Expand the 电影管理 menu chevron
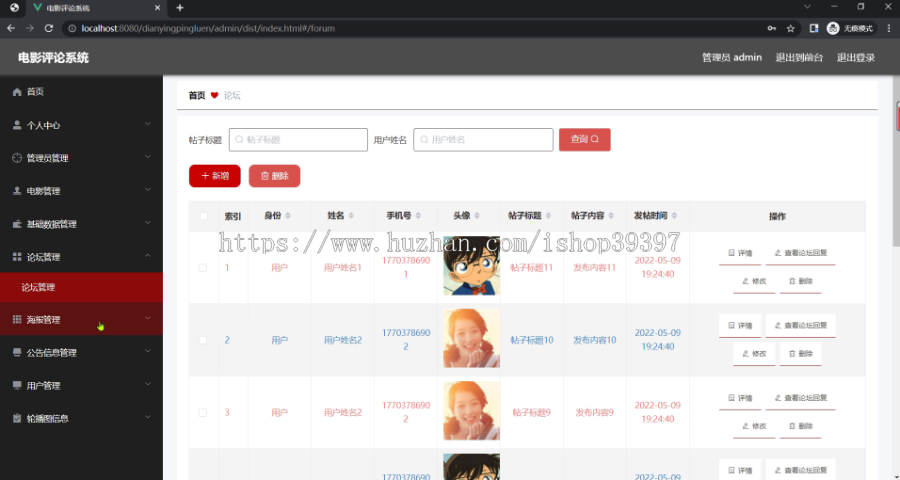The image size is (900, 480). [148, 190]
